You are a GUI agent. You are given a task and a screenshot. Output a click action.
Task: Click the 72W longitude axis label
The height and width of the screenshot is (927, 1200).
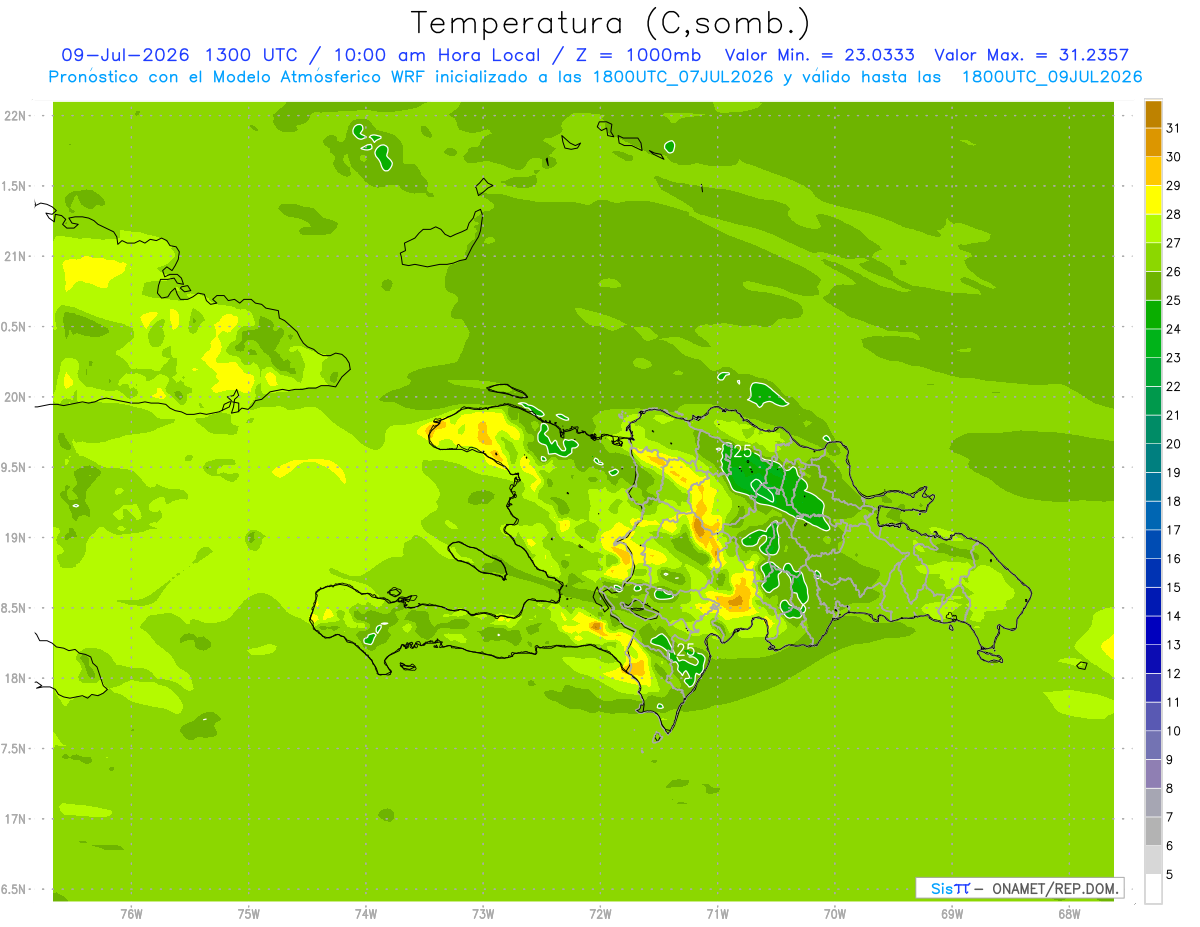[x=600, y=914]
